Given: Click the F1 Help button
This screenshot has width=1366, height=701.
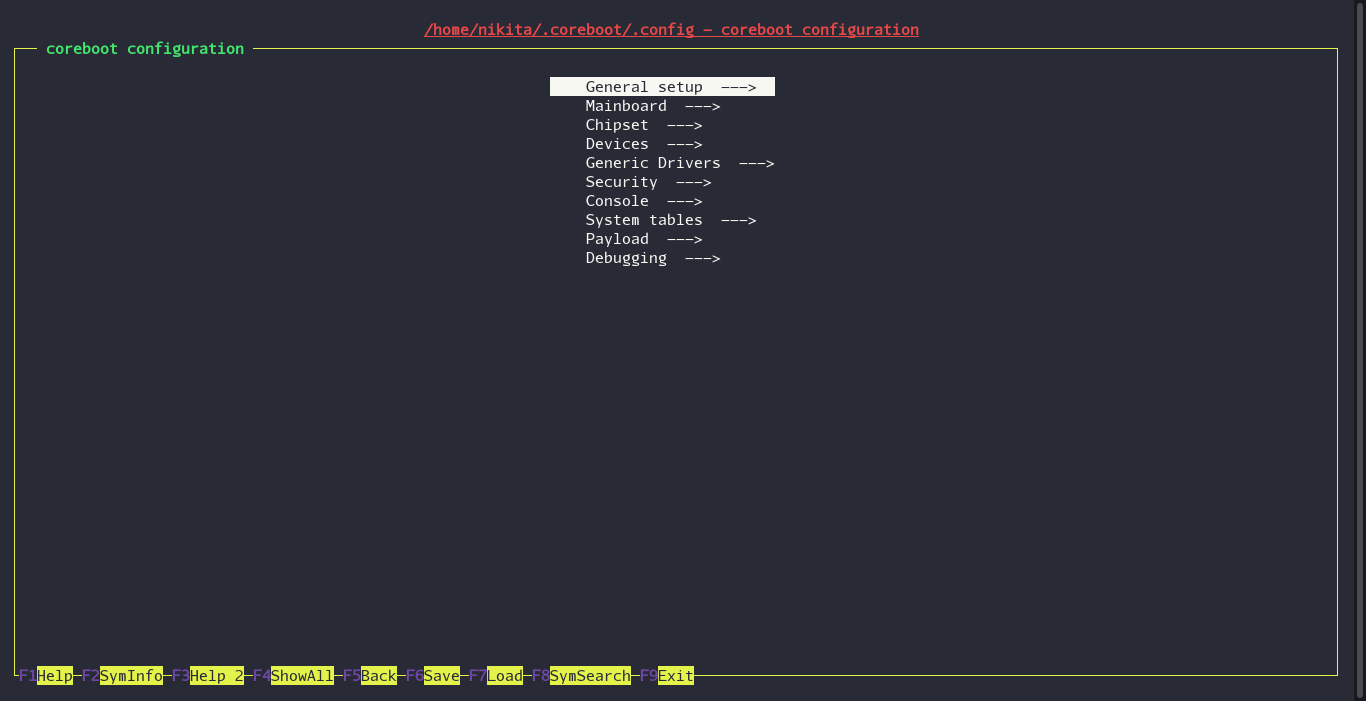Looking at the screenshot, I should 57,675.
